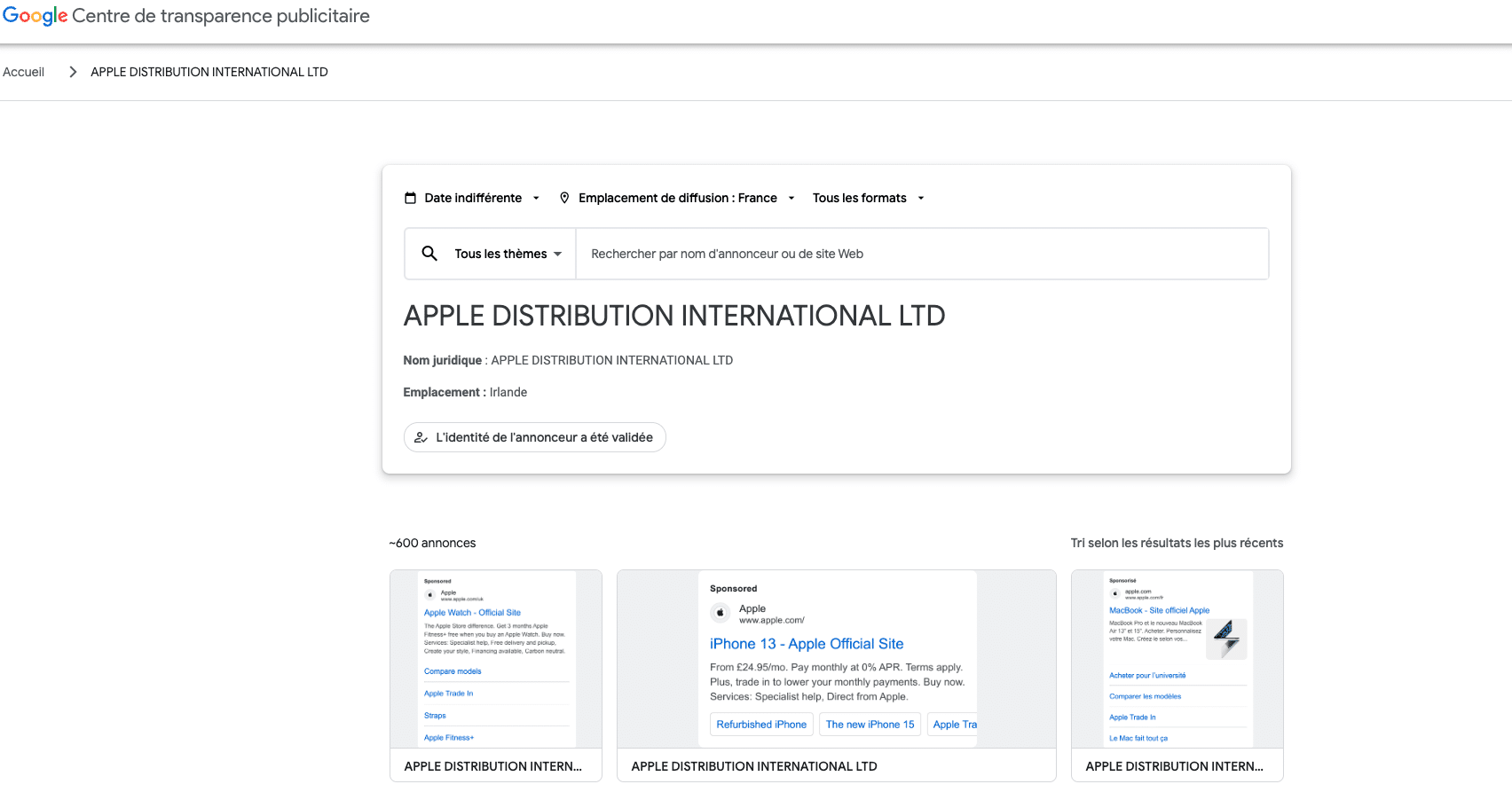Click the magnifying glass search icon

(429, 254)
